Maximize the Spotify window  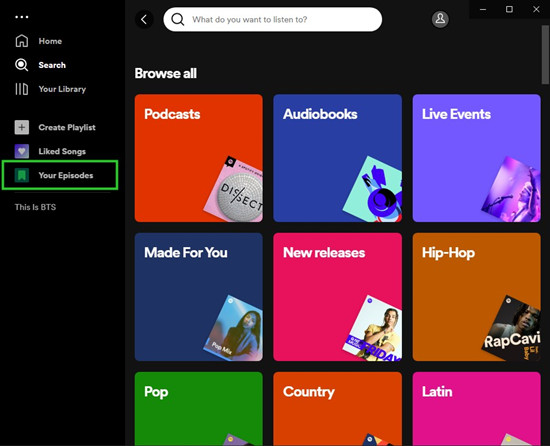point(509,9)
